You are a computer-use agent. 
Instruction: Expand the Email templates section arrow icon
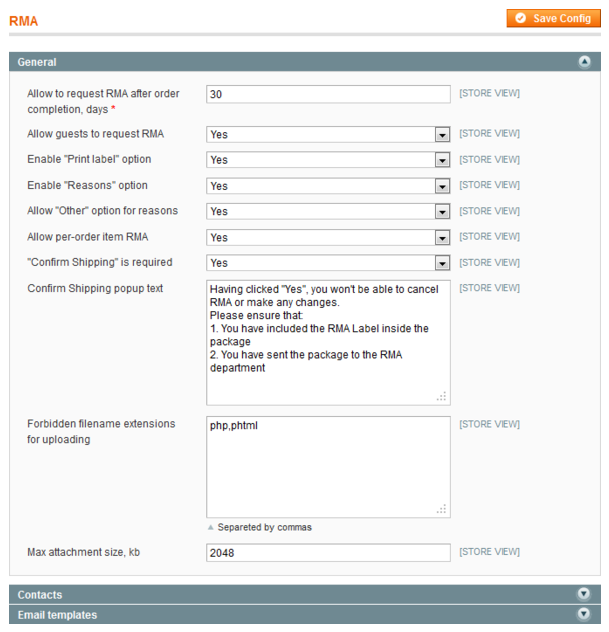[x=584, y=614]
